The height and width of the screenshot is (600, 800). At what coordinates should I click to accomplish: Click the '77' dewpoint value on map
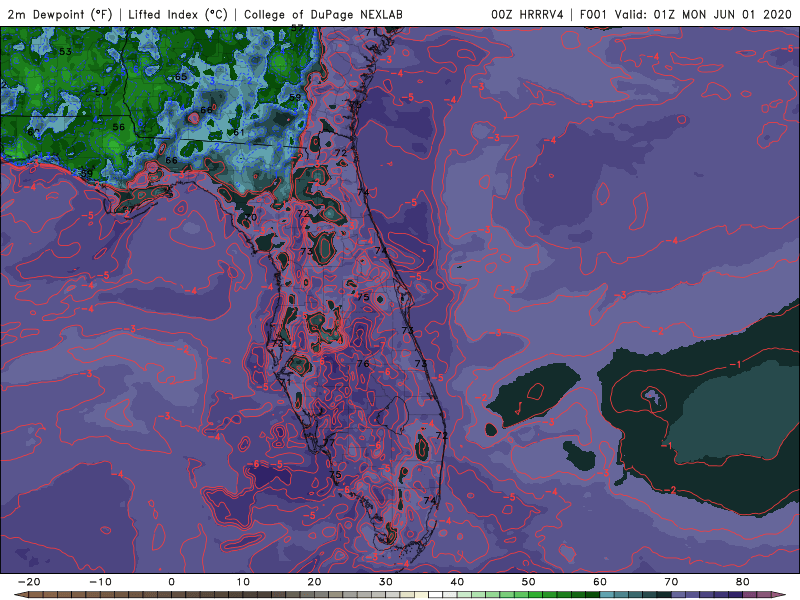[x=329, y=442]
